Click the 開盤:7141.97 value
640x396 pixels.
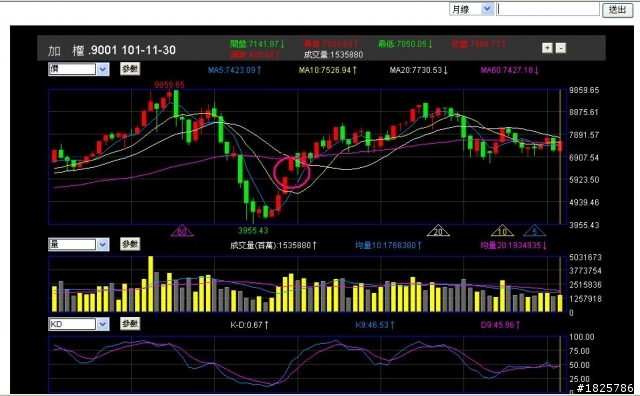(258, 44)
